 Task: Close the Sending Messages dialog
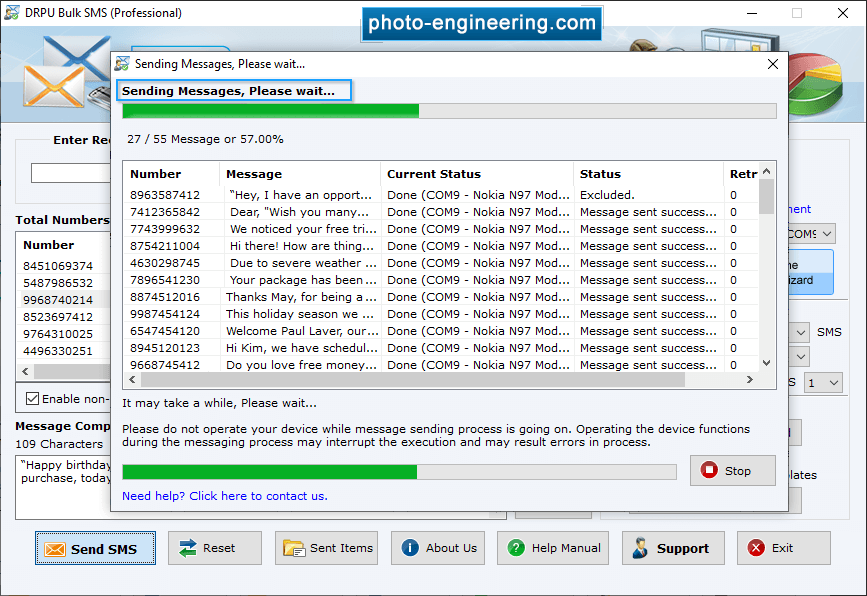772,64
